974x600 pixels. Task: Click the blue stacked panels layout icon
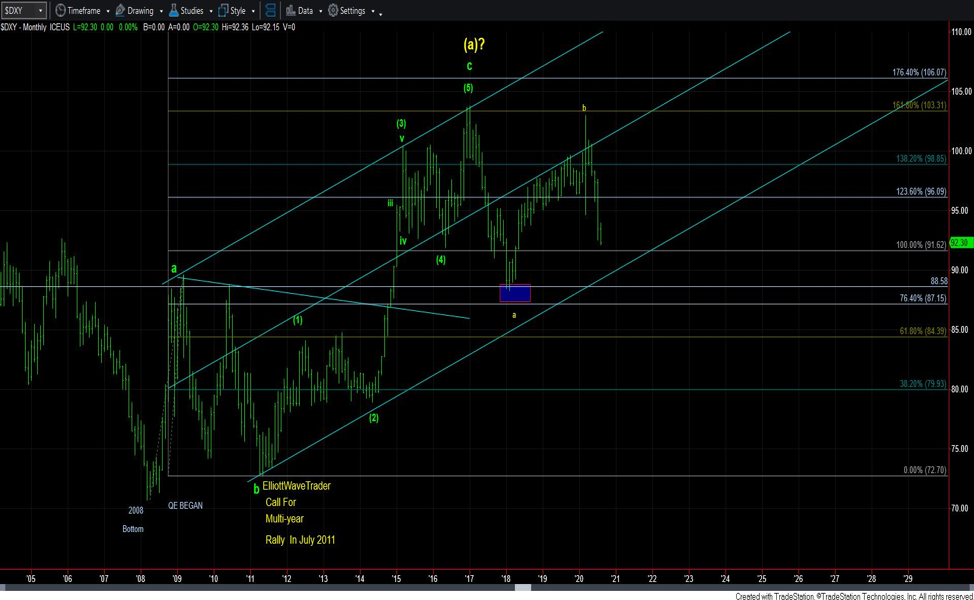click(x=270, y=10)
